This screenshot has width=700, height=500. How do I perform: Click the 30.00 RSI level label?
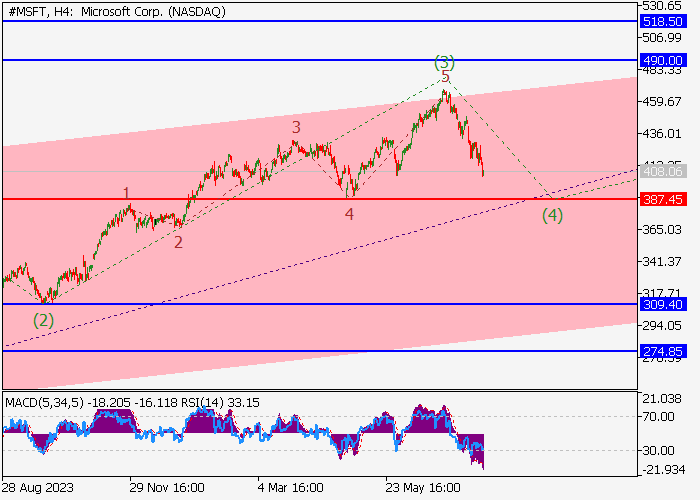[x=658, y=450]
